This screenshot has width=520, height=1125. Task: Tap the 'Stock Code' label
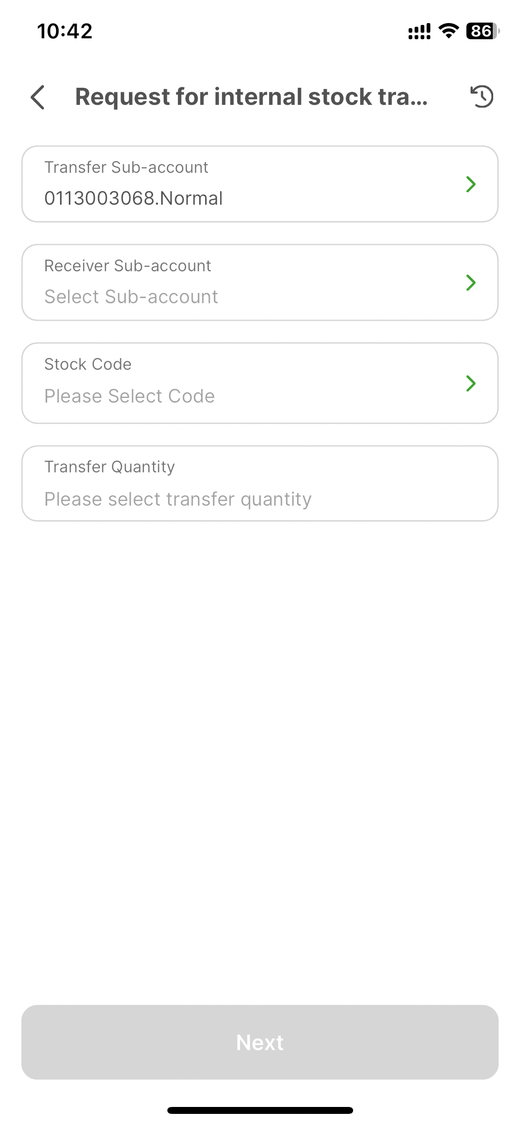coord(88,364)
